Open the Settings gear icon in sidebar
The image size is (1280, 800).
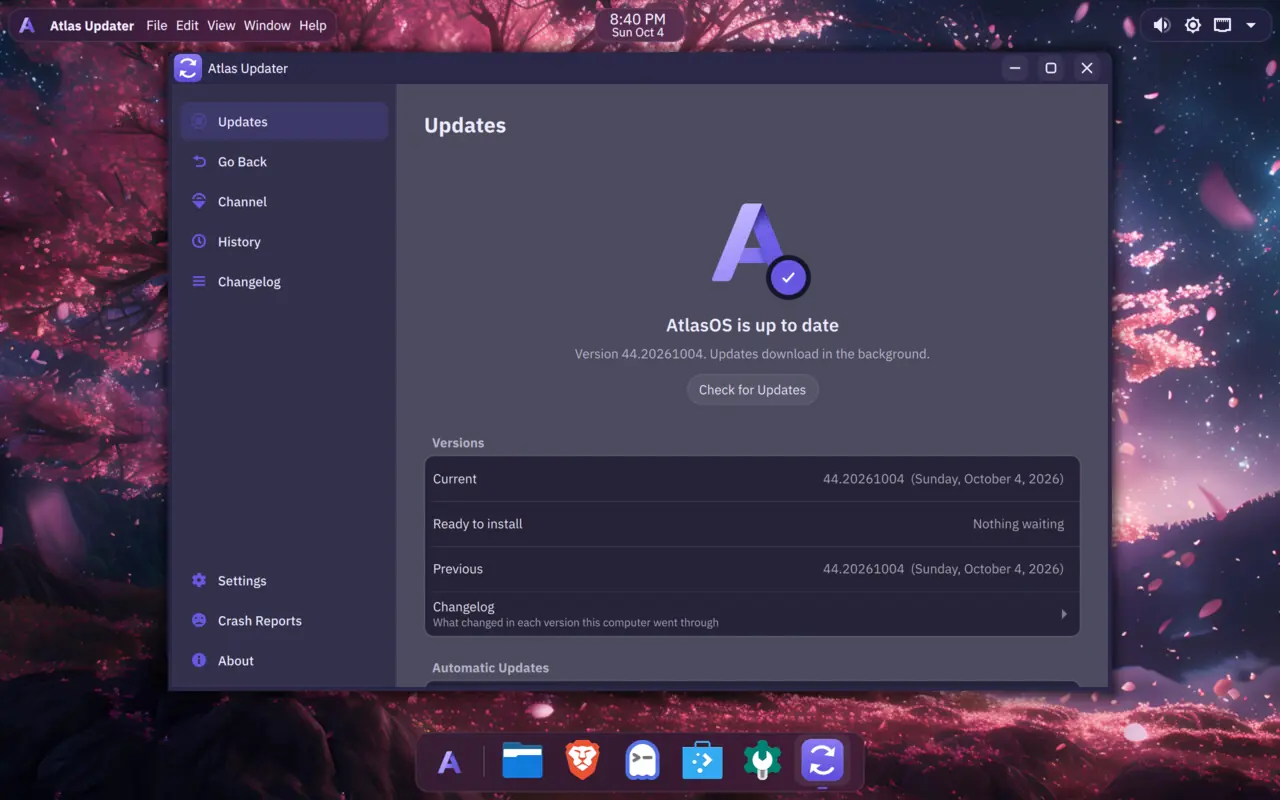tap(199, 581)
